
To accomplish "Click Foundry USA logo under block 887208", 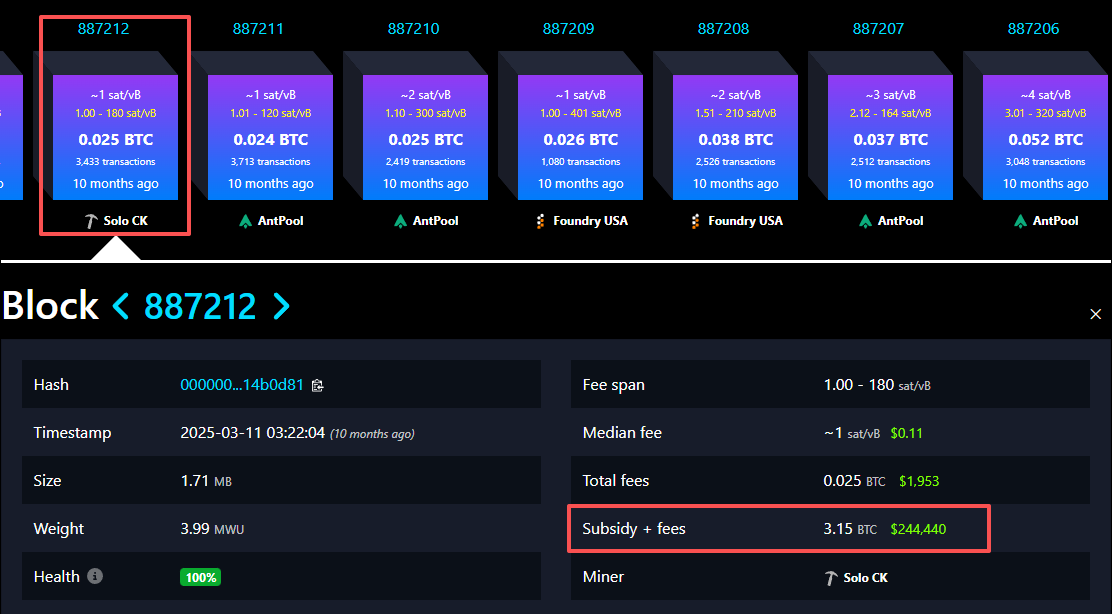I will [697, 221].
